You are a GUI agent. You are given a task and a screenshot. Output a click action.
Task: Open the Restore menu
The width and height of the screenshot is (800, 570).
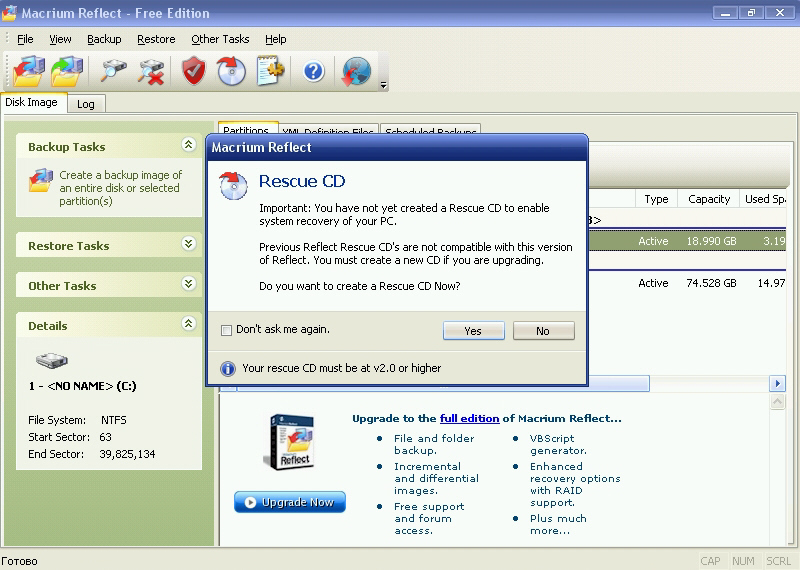click(156, 39)
